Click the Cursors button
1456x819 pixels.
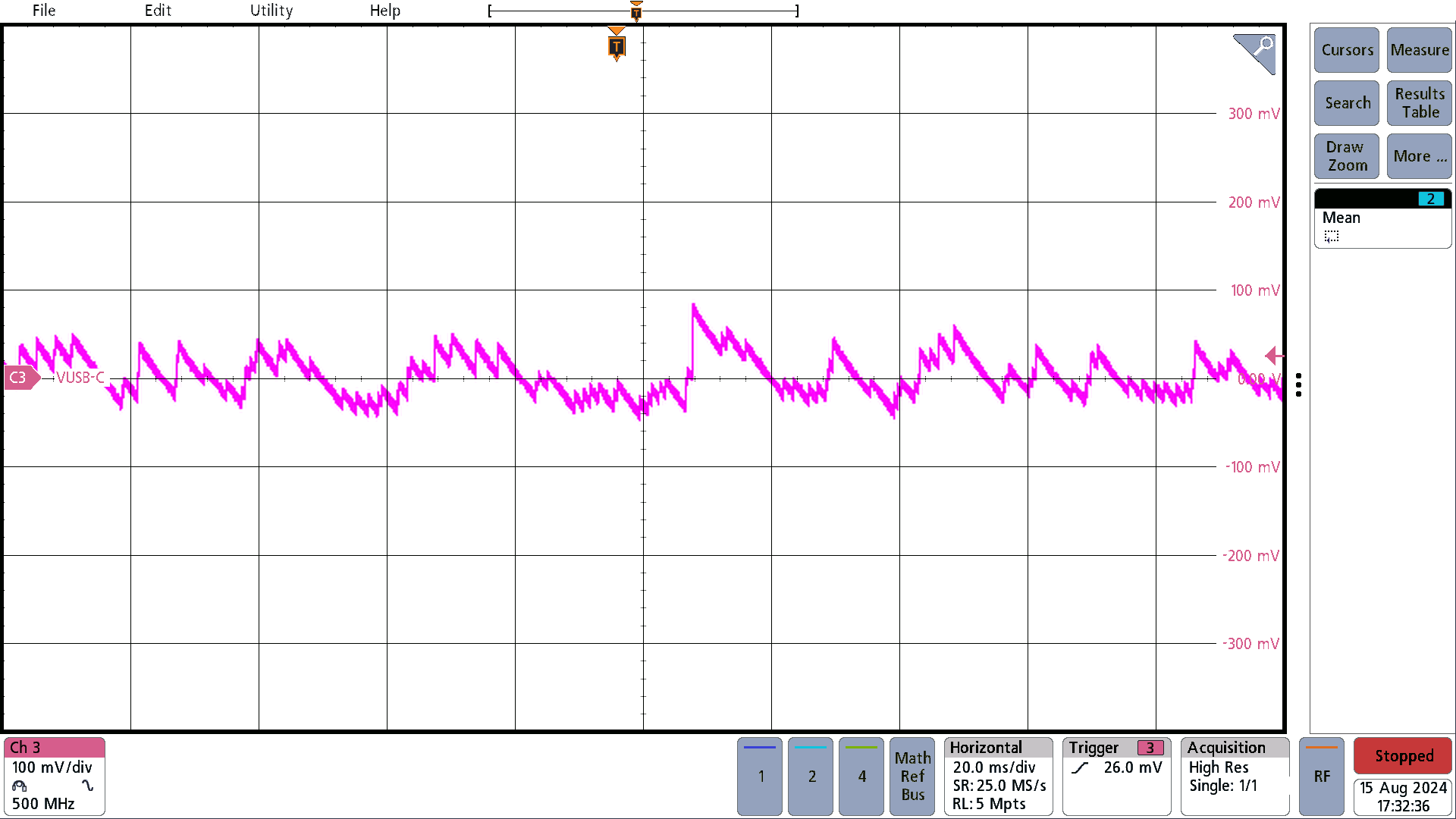1347,50
